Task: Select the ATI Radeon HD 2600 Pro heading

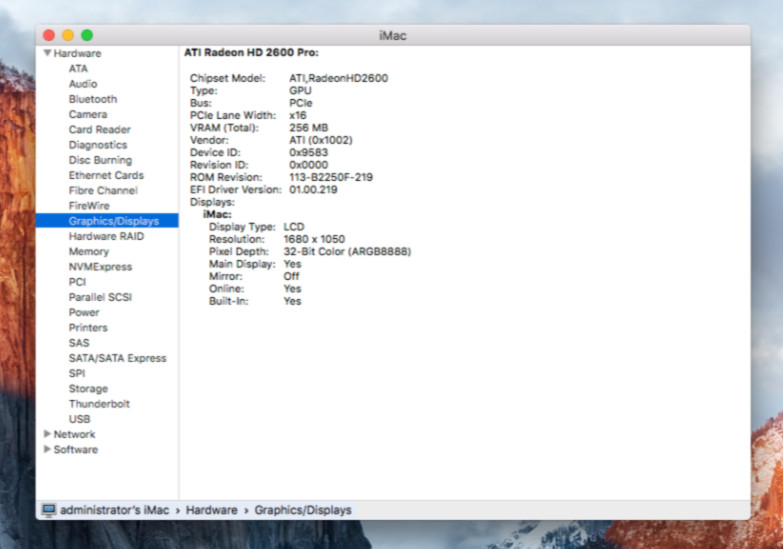Action: tap(251, 52)
